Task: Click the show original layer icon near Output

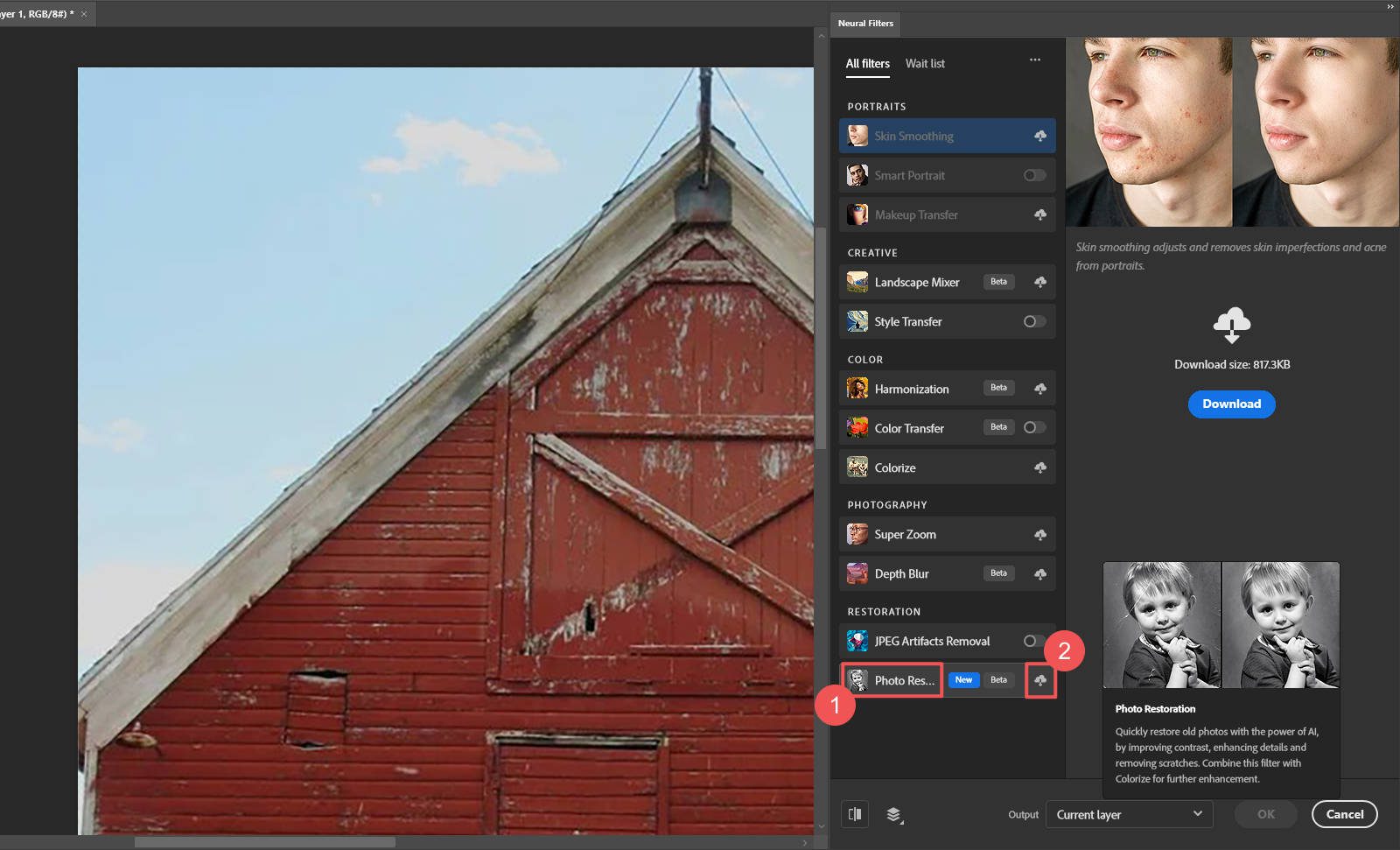Action: coord(894,814)
